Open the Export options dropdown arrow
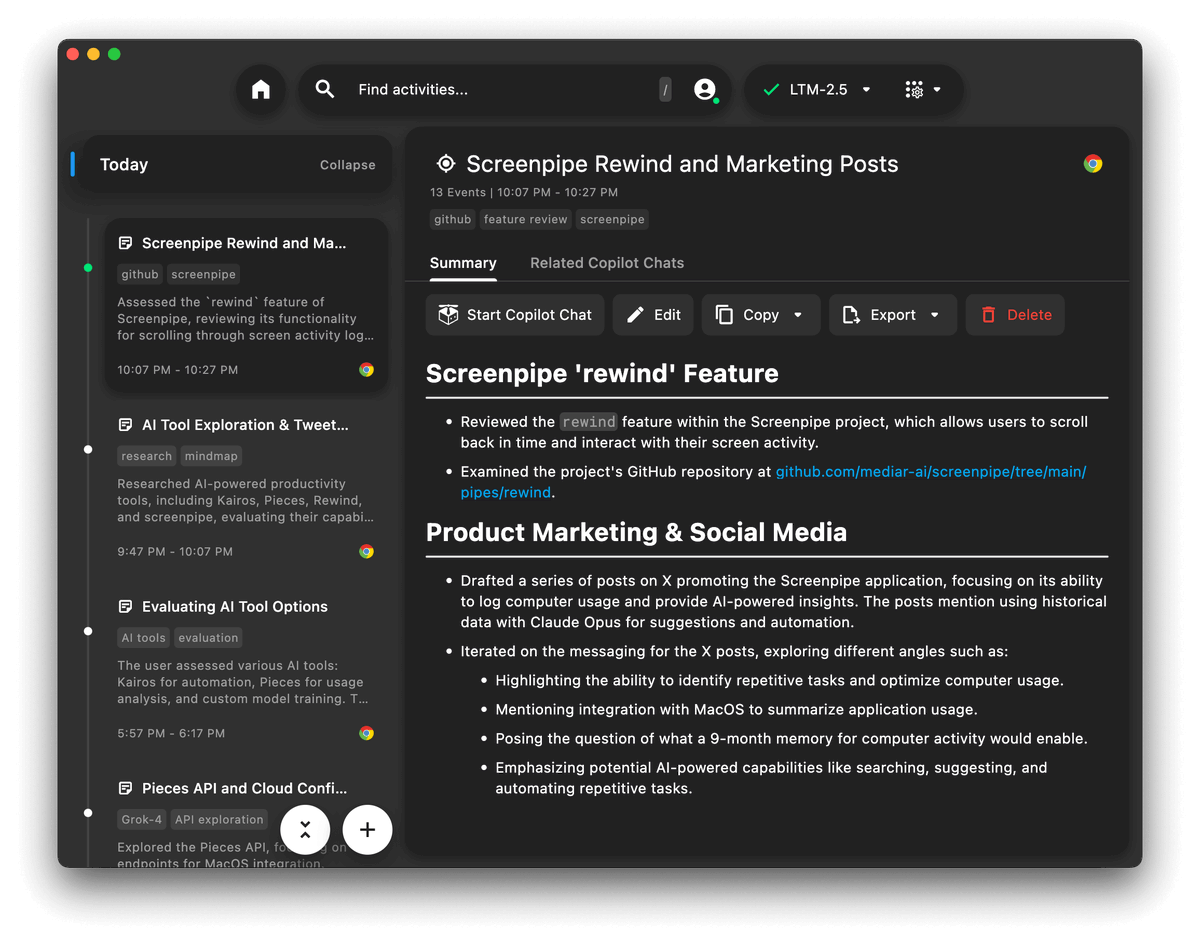Image resolution: width=1200 pixels, height=944 pixels. tap(935, 315)
